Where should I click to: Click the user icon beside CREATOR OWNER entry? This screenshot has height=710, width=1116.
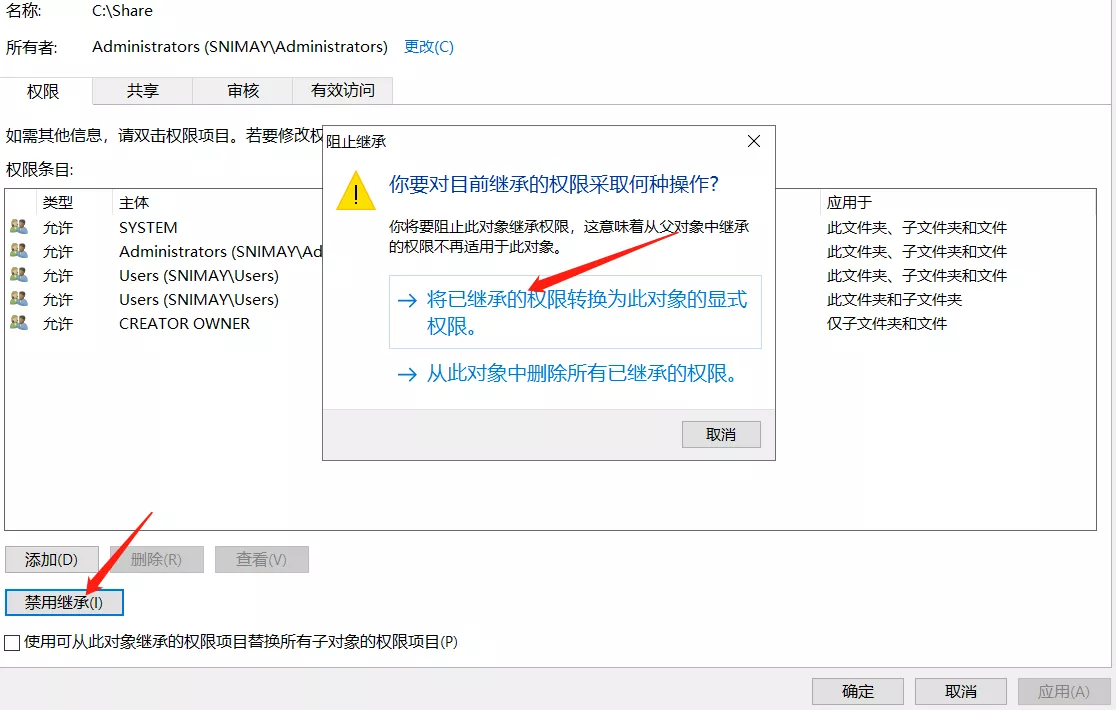(19, 323)
